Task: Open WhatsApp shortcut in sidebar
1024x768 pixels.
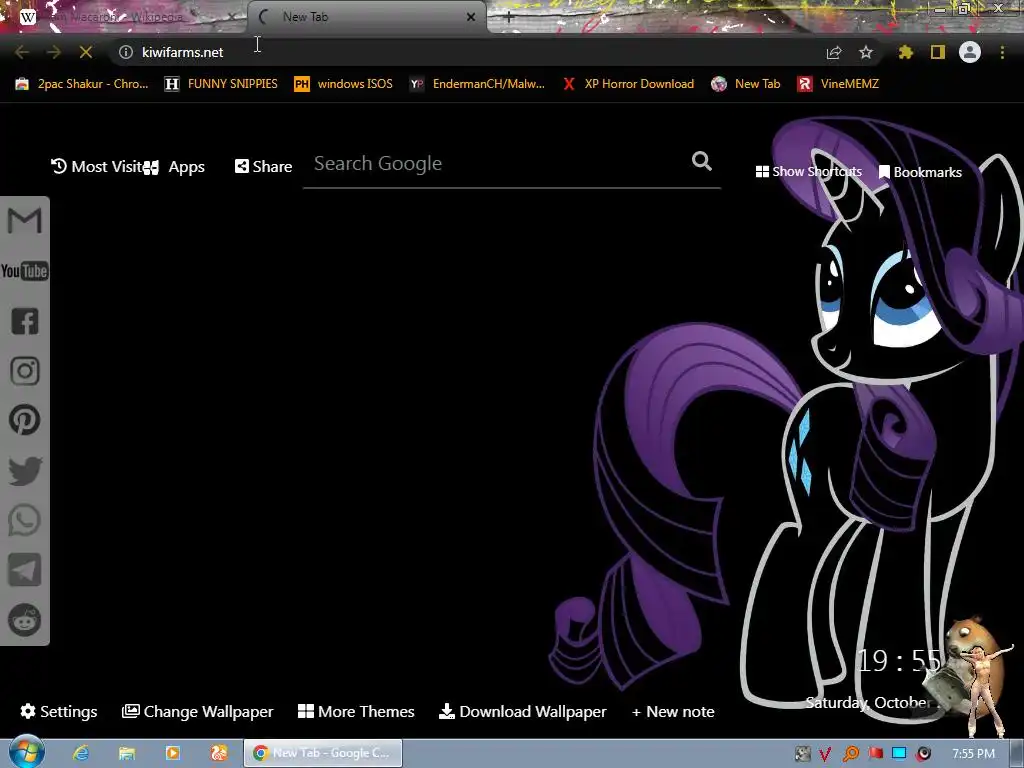Action: point(25,520)
